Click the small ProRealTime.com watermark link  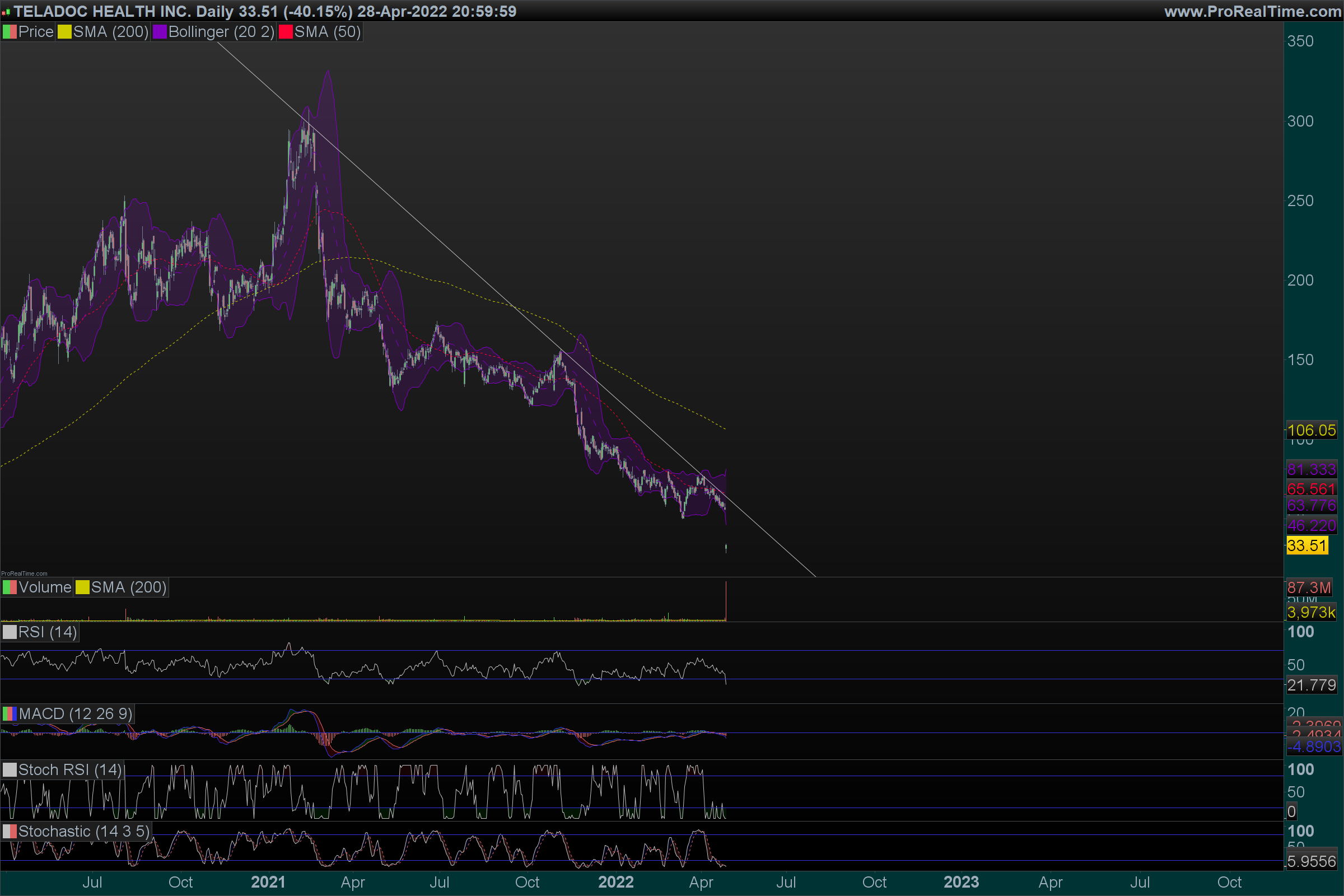coord(24,573)
